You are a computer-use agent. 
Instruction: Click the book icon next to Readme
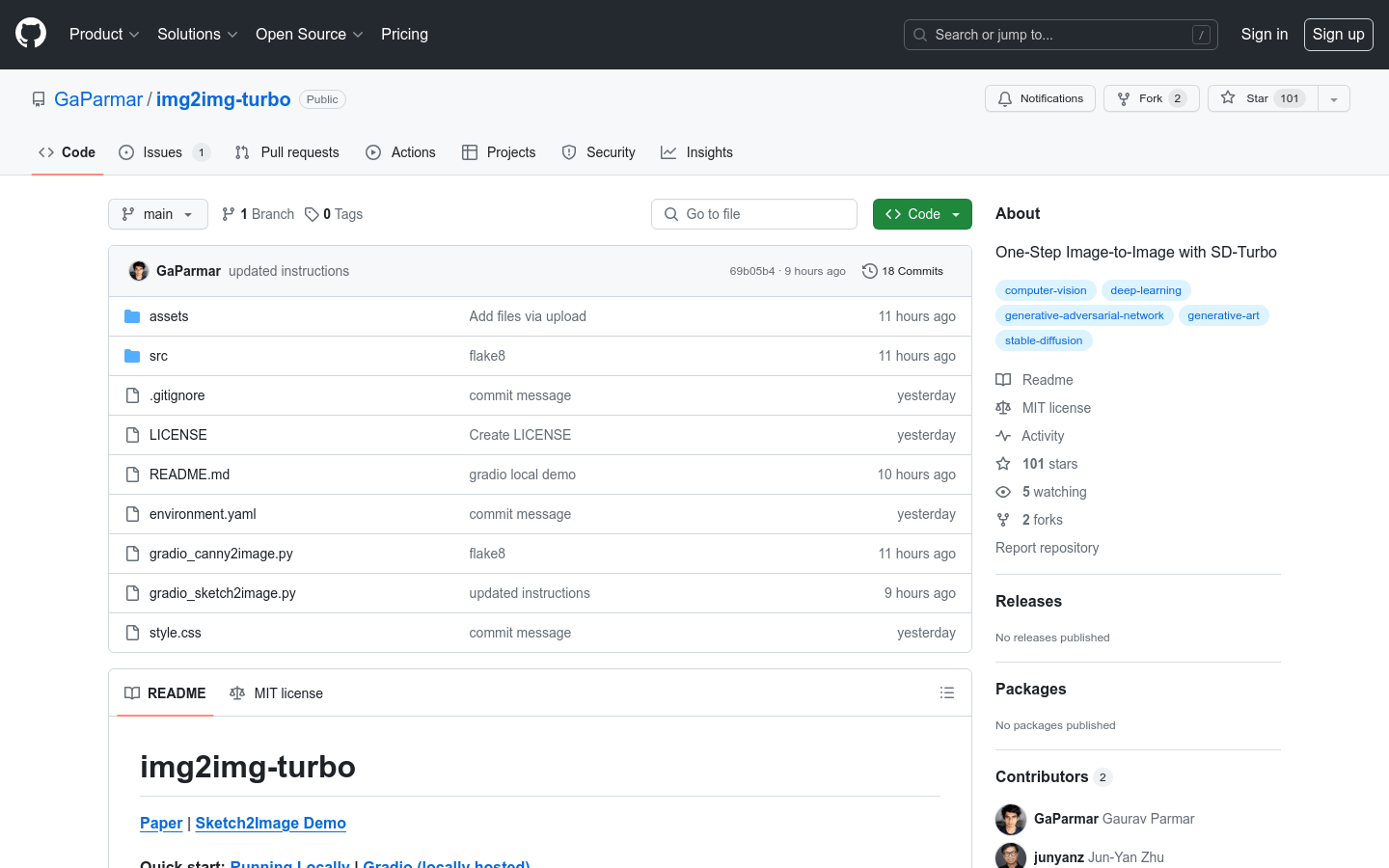1003,380
